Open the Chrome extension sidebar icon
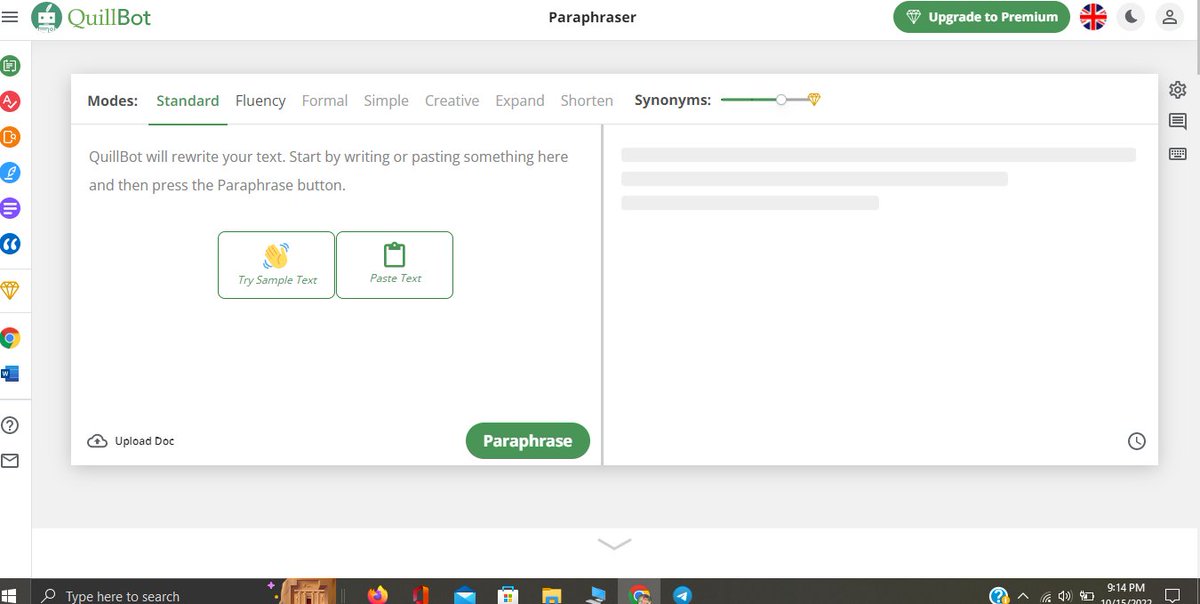Image resolution: width=1200 pixels, height=604 pixels. click(x=10, y=338)
